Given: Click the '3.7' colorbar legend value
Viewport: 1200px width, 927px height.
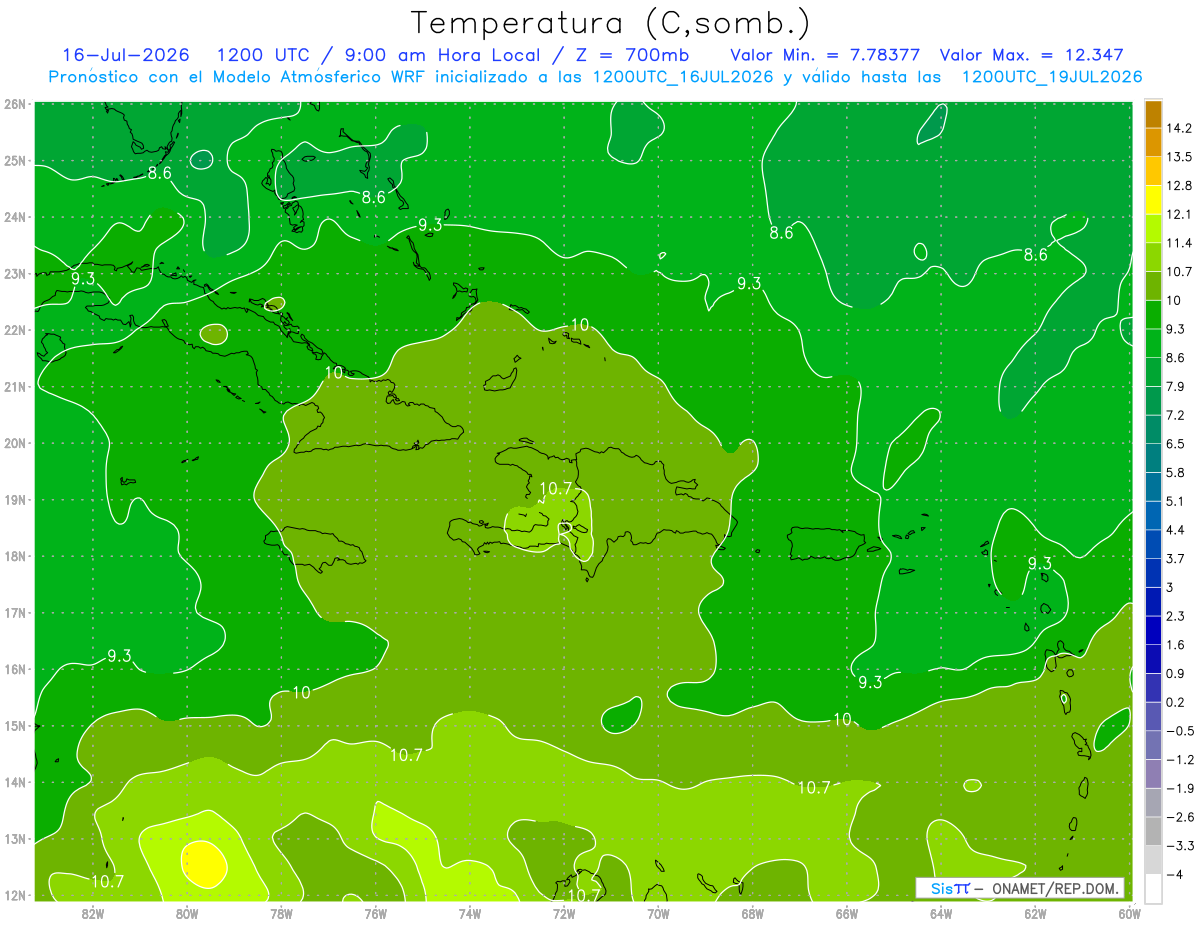Looking at the screenshot, I should [x=1176, y=558].
